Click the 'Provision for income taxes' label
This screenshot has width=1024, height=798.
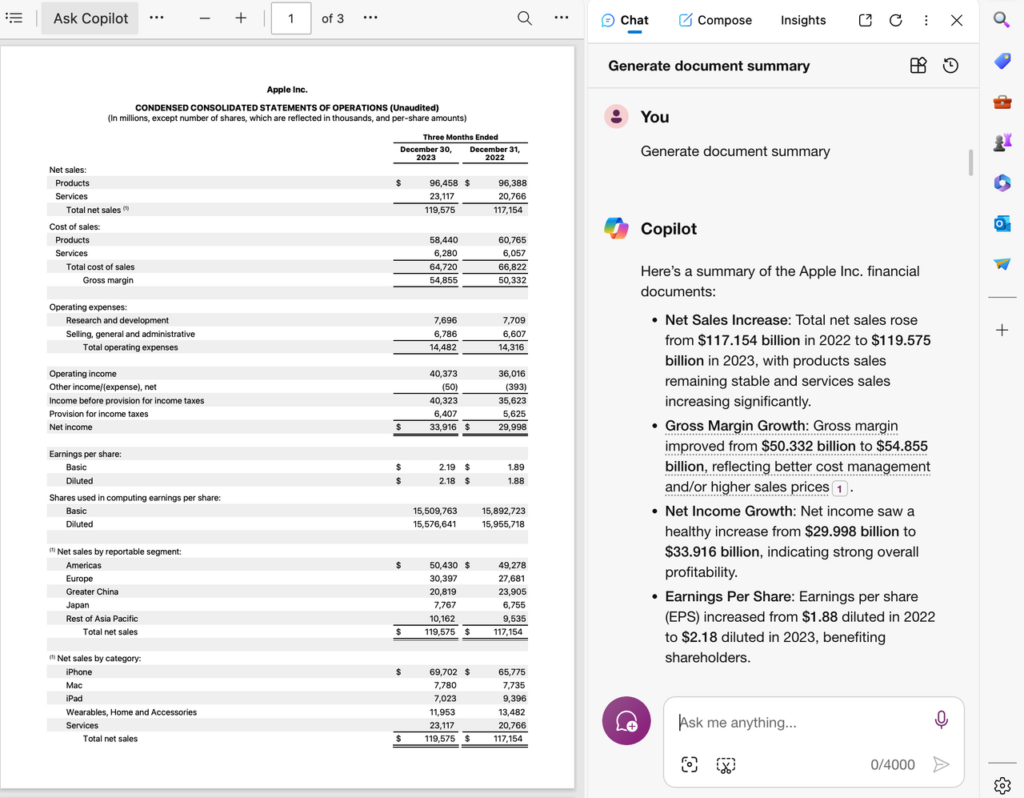99,414
